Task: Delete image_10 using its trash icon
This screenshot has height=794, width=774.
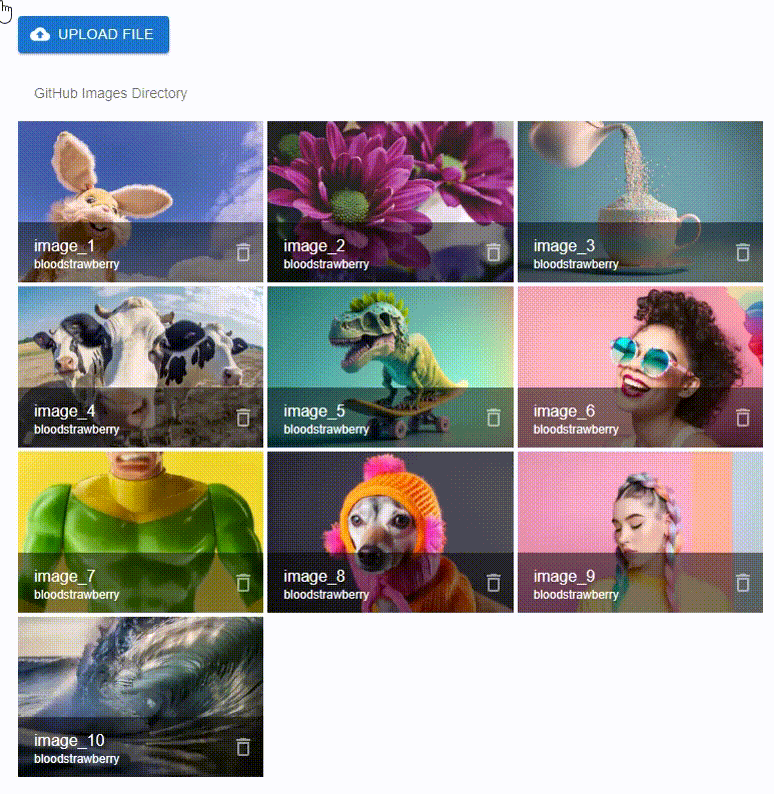Action: (x=243, y=747)
